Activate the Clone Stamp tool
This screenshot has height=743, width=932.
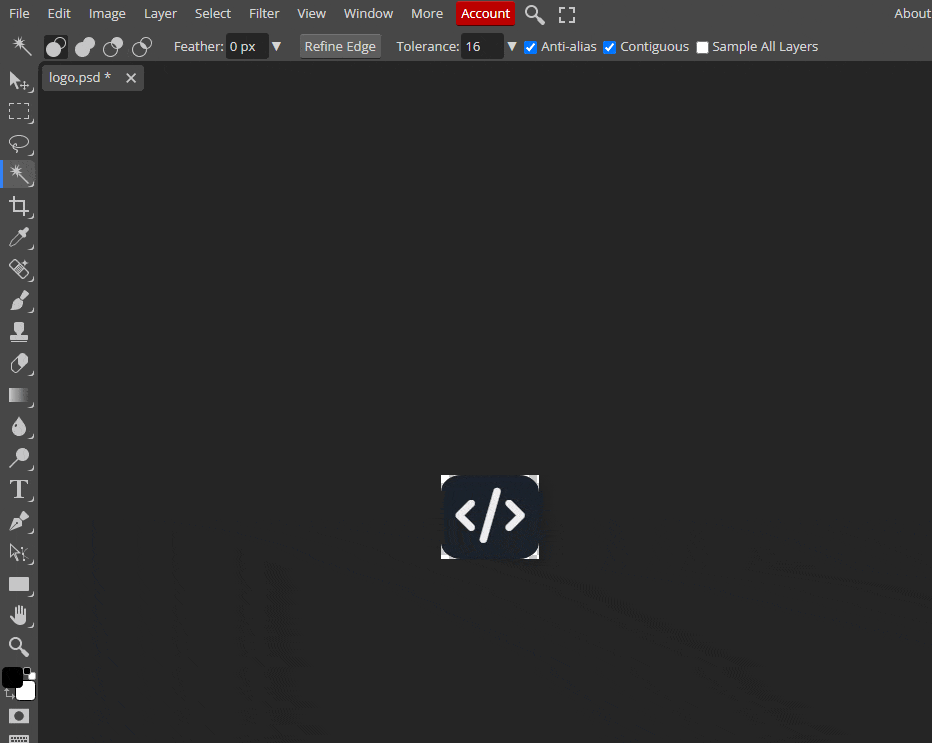click(x=19, y=332)
